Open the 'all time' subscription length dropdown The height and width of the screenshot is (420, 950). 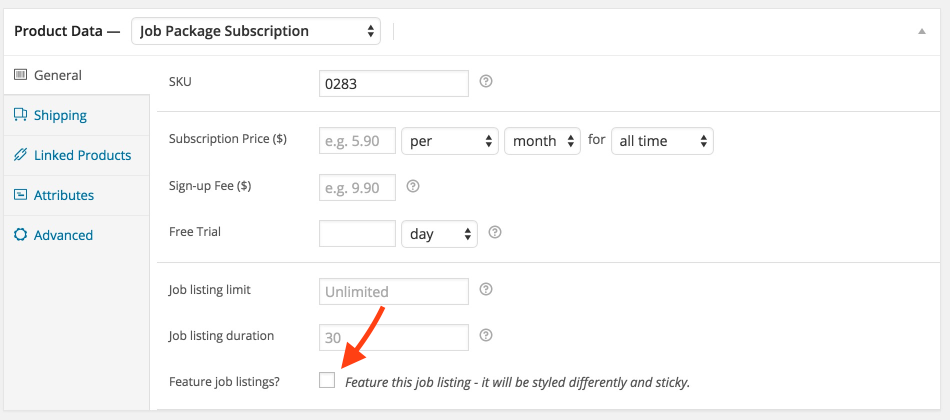(662, 141)
